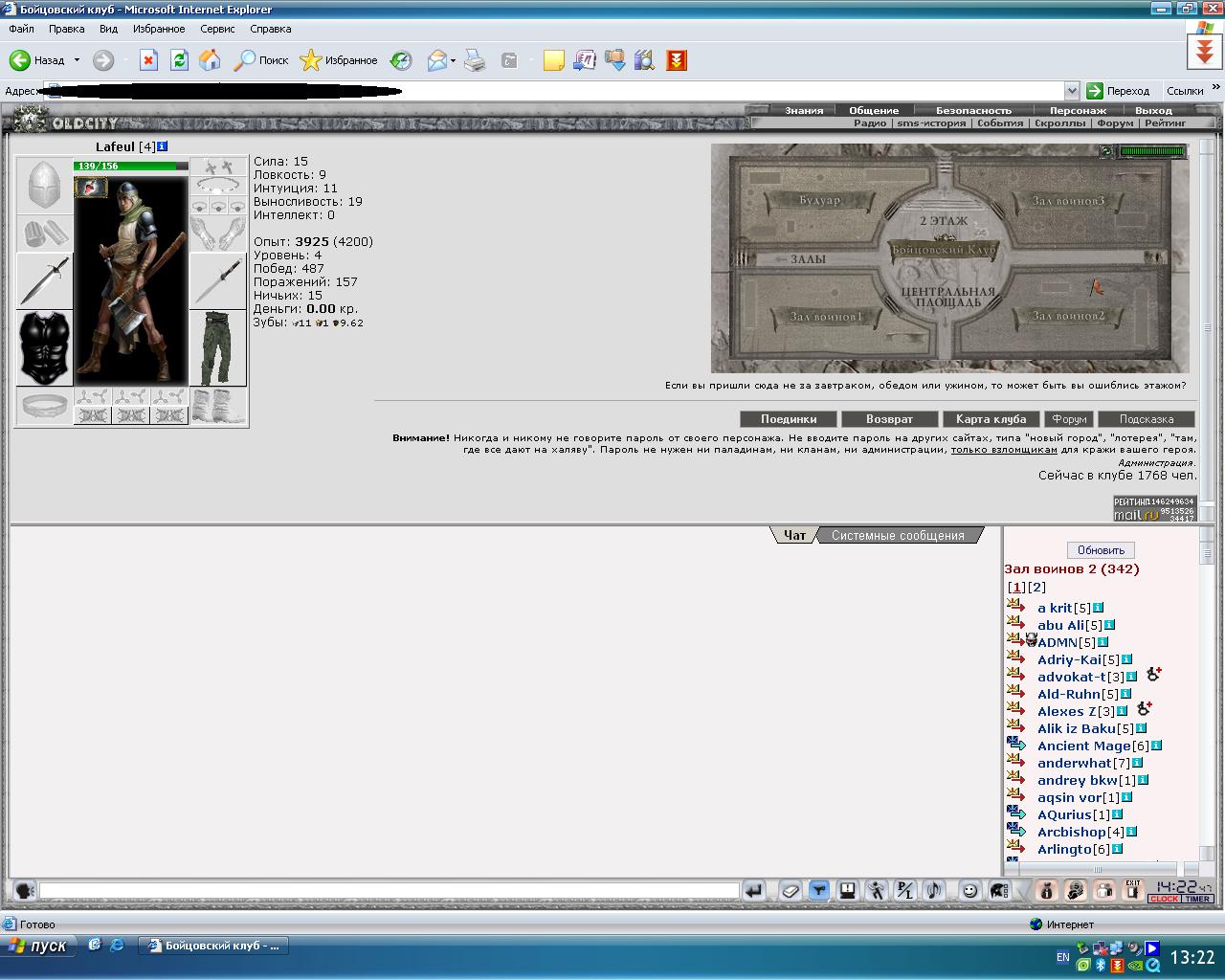Open the Рейтинг submenu link

point(1165,122)
